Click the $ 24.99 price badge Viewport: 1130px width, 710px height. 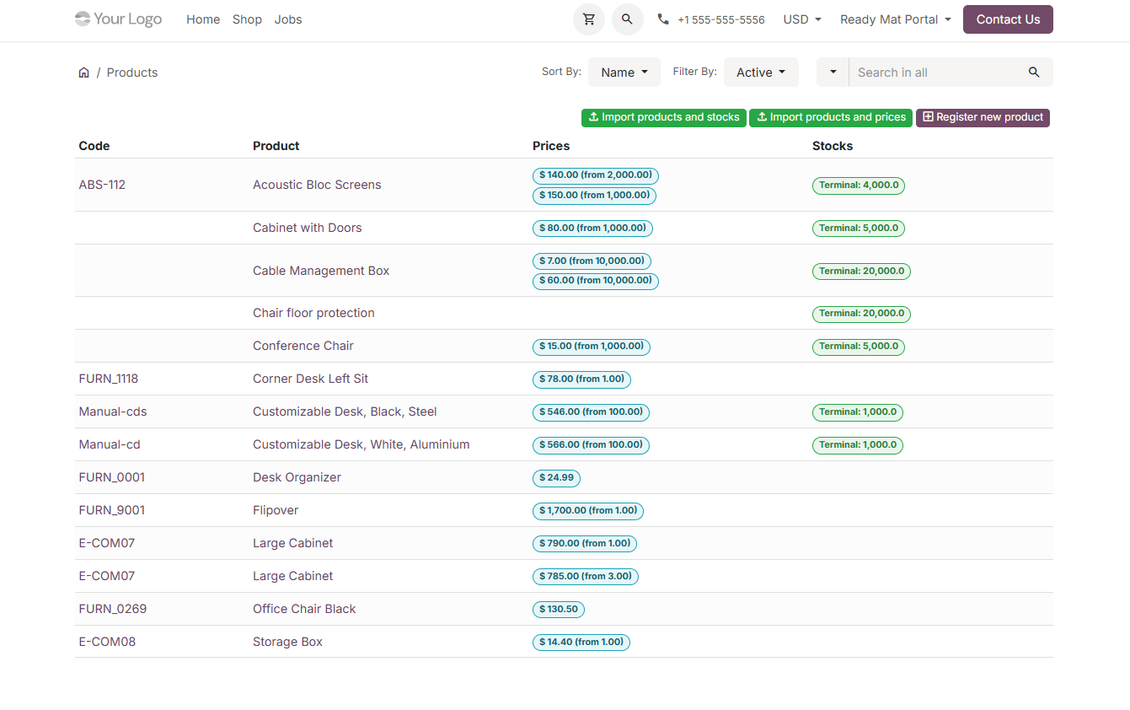pos(556,478)
